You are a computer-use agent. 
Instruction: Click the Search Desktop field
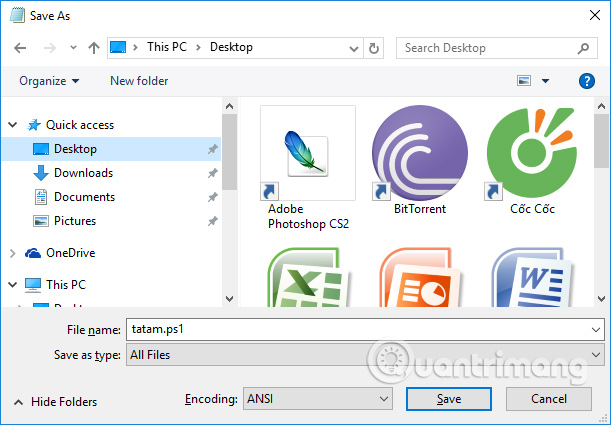point(496,48)
